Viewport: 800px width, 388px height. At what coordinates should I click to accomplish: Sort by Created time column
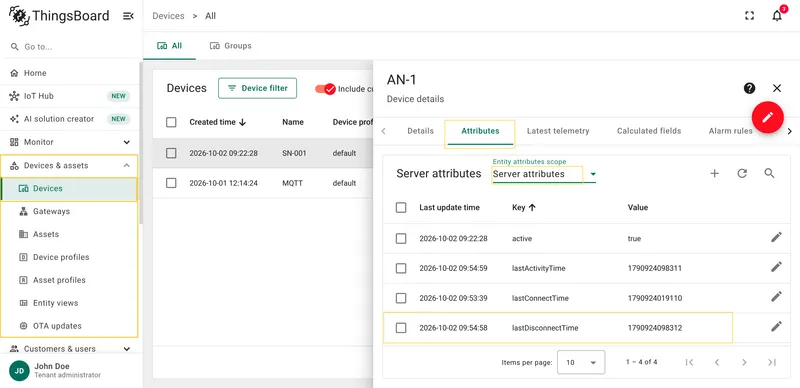click(218, 122)
